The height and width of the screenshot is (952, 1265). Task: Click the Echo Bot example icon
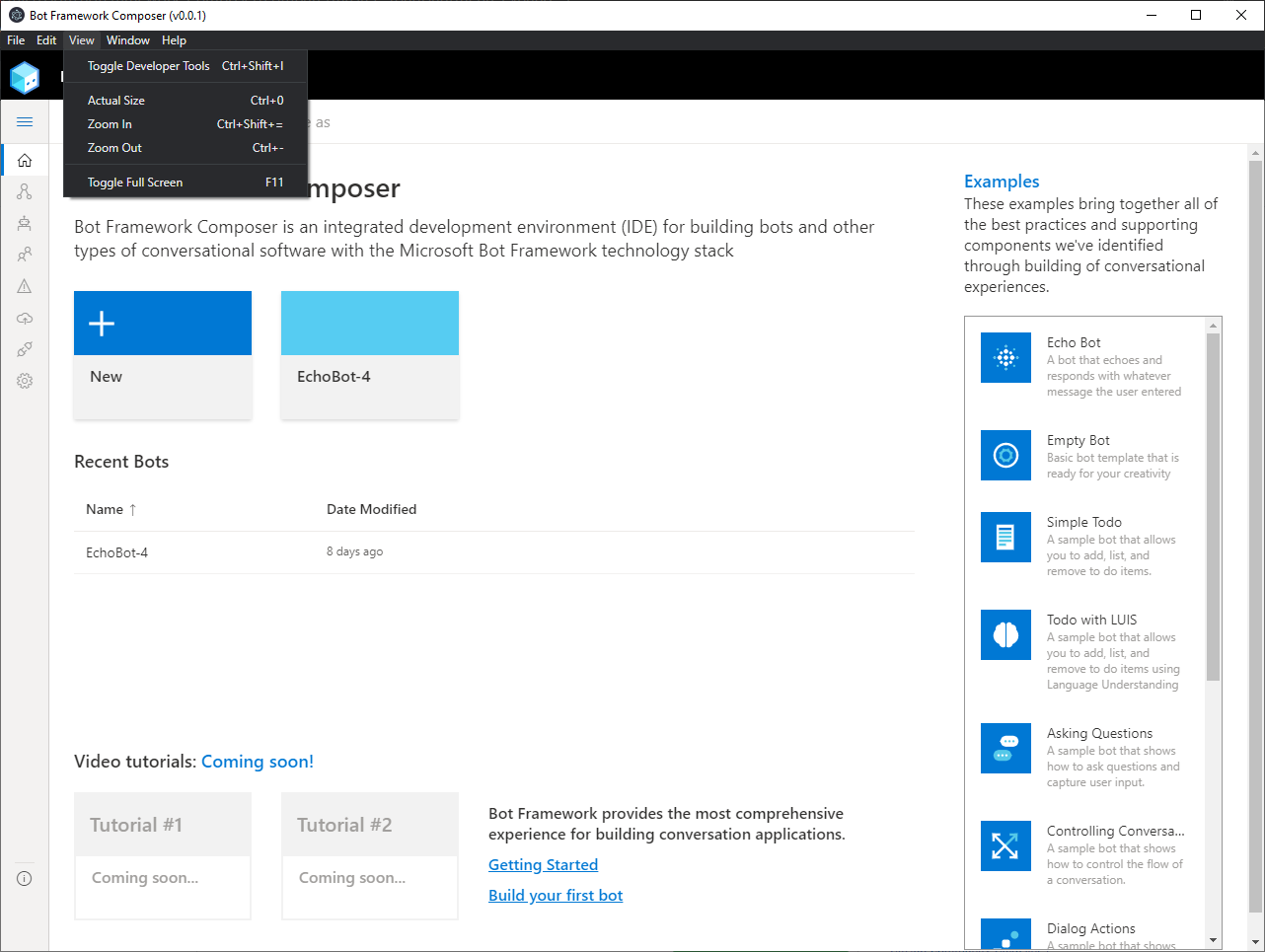(x=1005, y=358)
